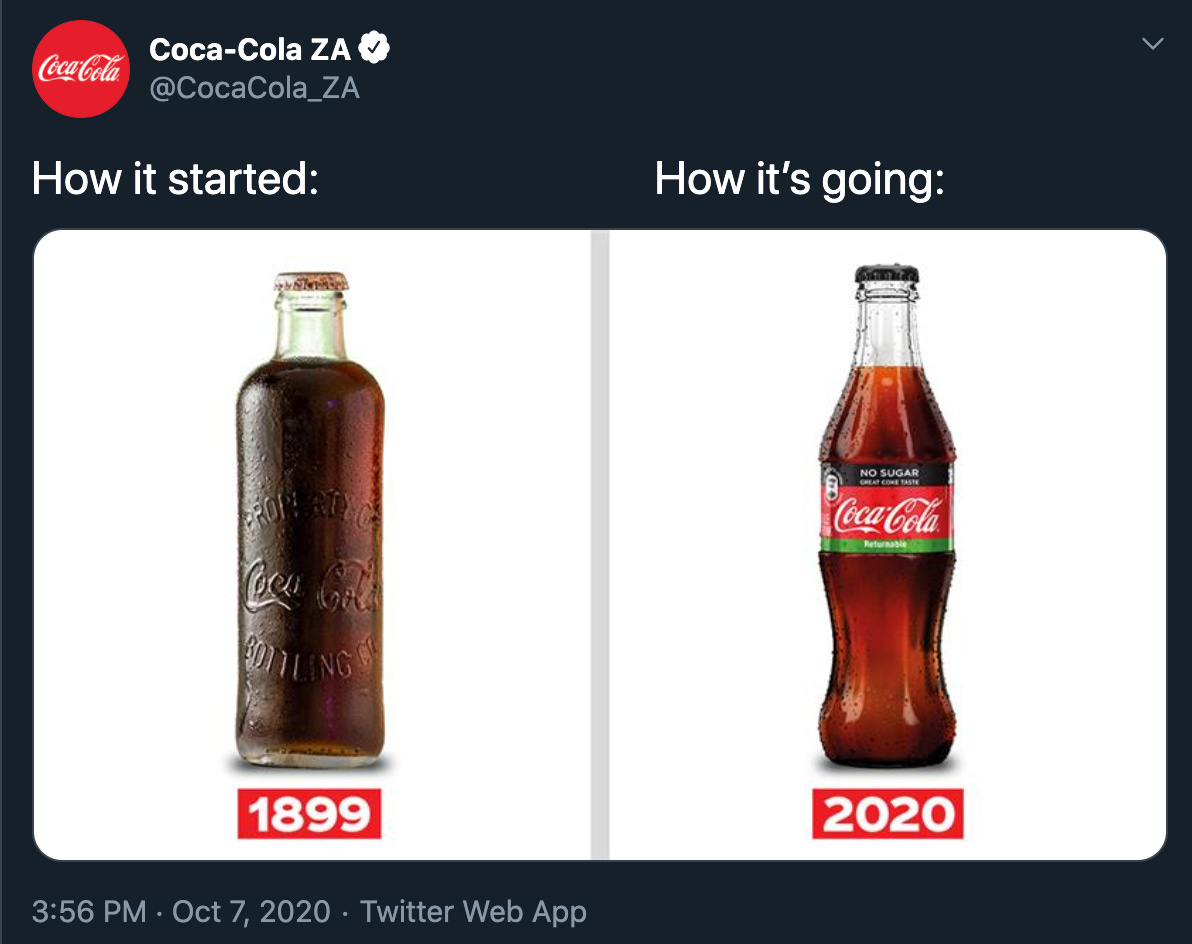Expand the tweet options chevron menu
The height and width of the screenshot is (944, 1192).
tap(1152, 44)
